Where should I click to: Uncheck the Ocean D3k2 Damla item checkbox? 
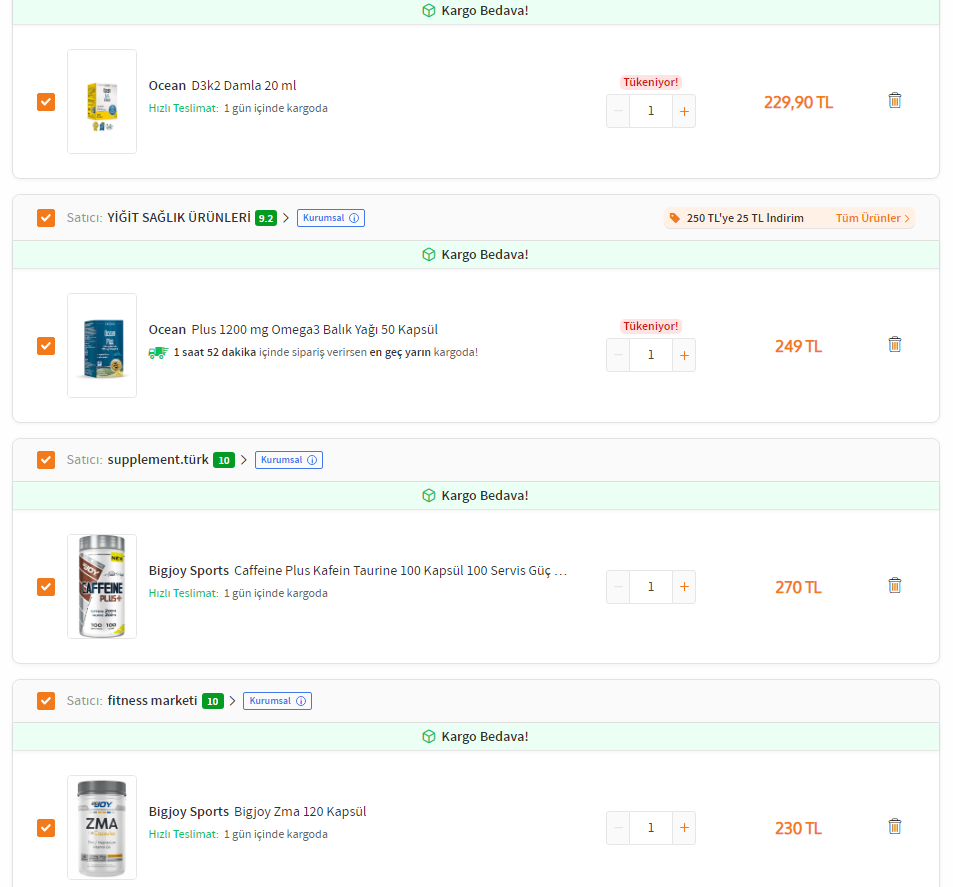point(46,102)
